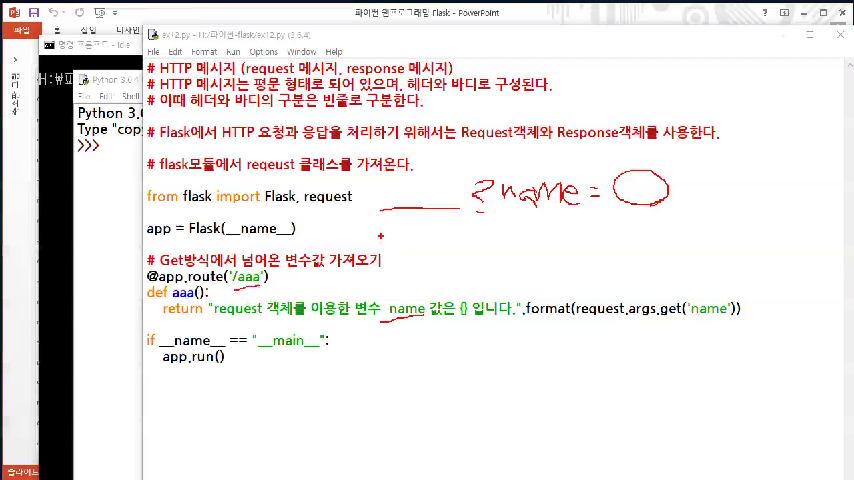Open the File menu in ex12.py editor
This screenshot has width=854, height=480.
pos(153,52)
